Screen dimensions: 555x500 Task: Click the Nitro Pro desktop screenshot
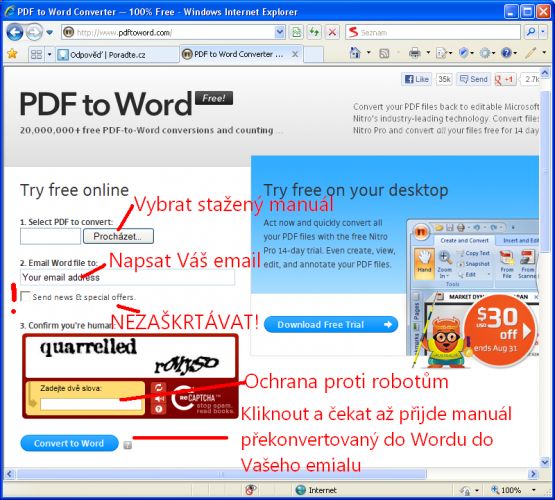pos(473,287)
